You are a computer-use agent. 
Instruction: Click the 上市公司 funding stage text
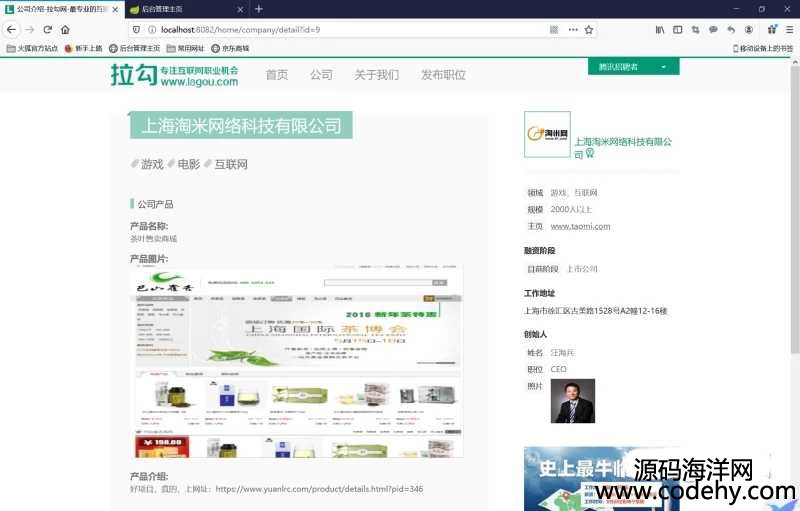coord(582,269)
